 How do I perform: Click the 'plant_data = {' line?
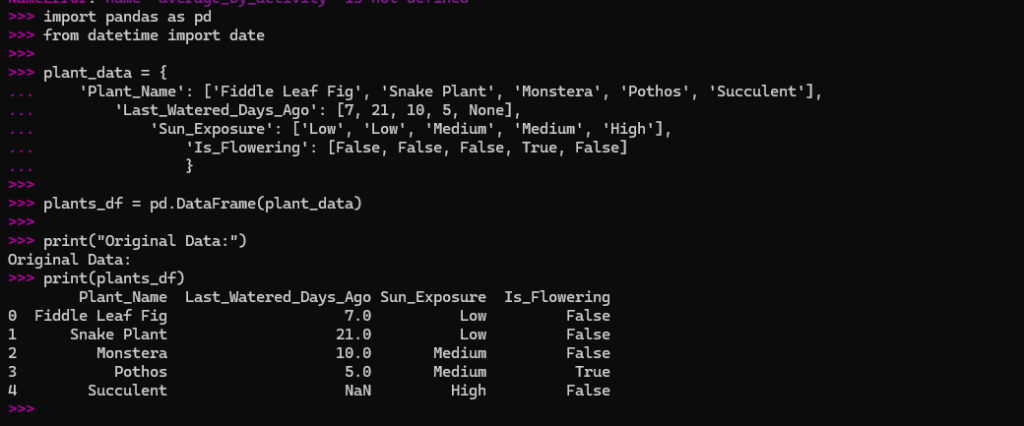(x=105, y=73)
